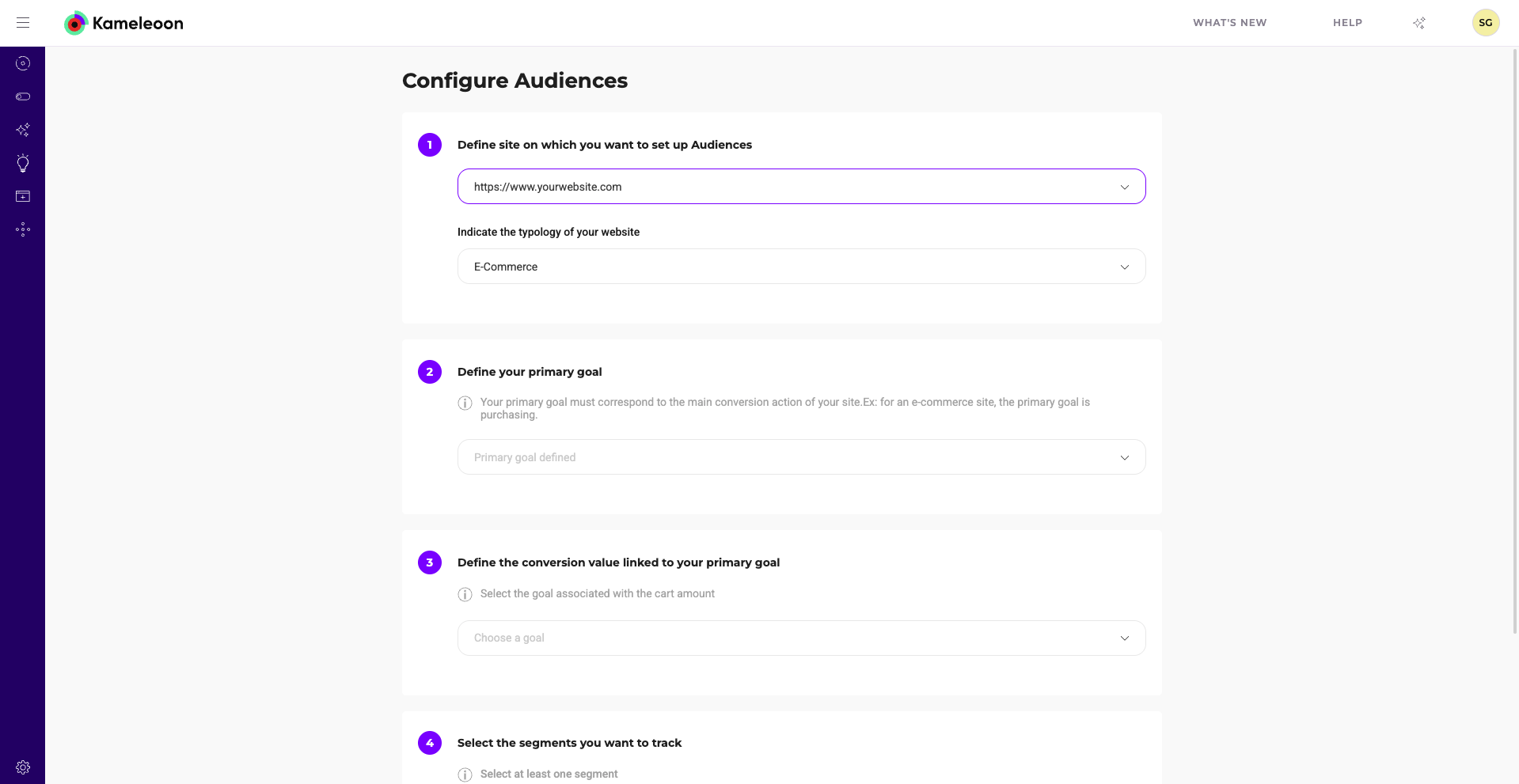Click the info icon near cart amount text
1519x784 pixels.
[465, 594]
